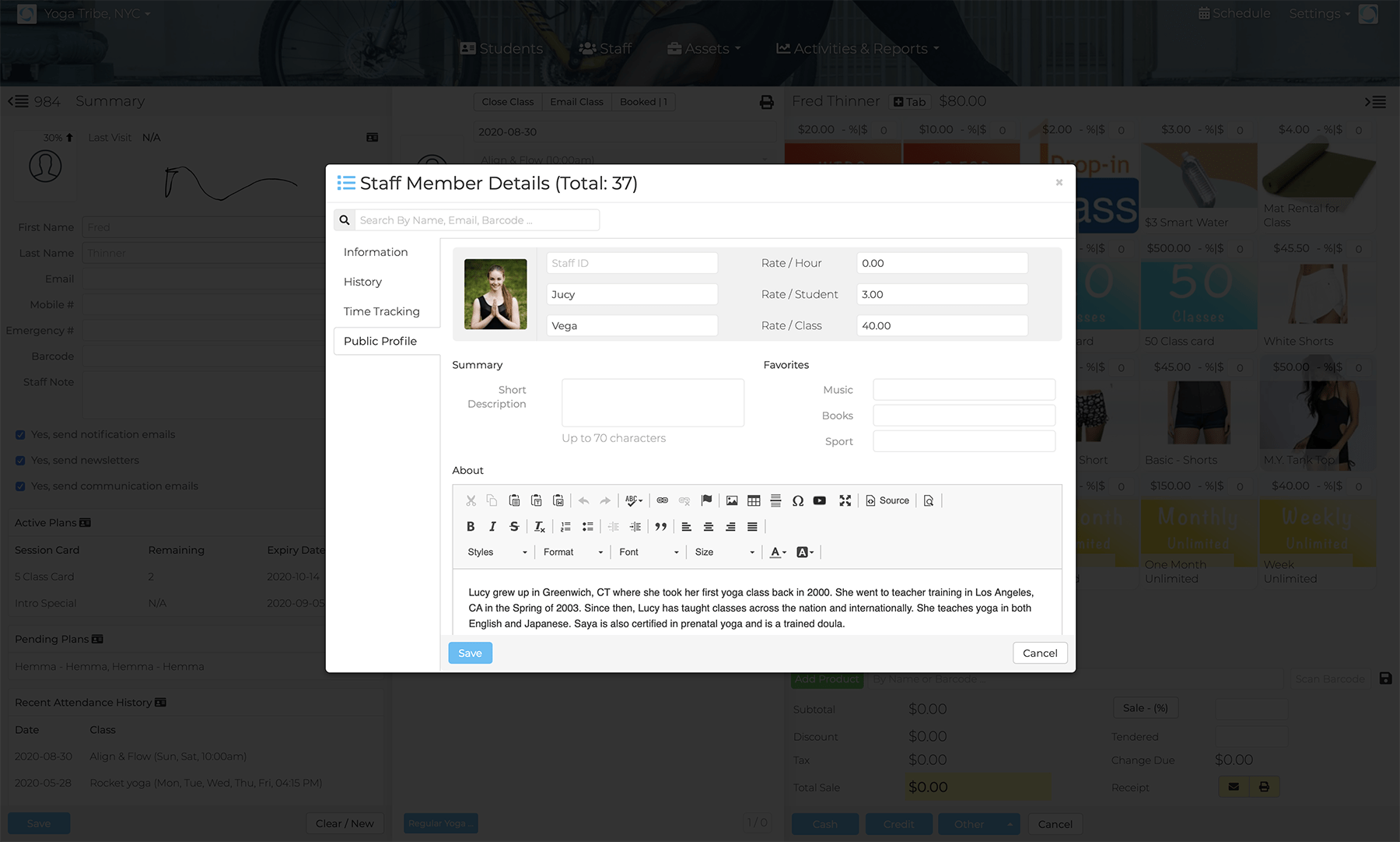The image size is (1400, 842).
Task: Click the Email Class button
Action: 576,102
